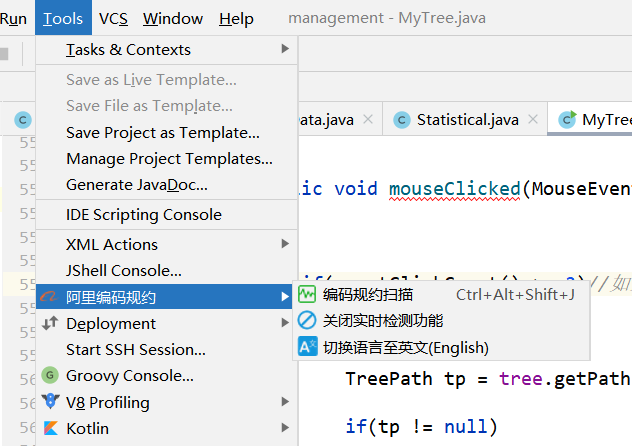Launch JShell Console
Image resolution: width=632 pixels, height=446 pixels.
[166, 271]
